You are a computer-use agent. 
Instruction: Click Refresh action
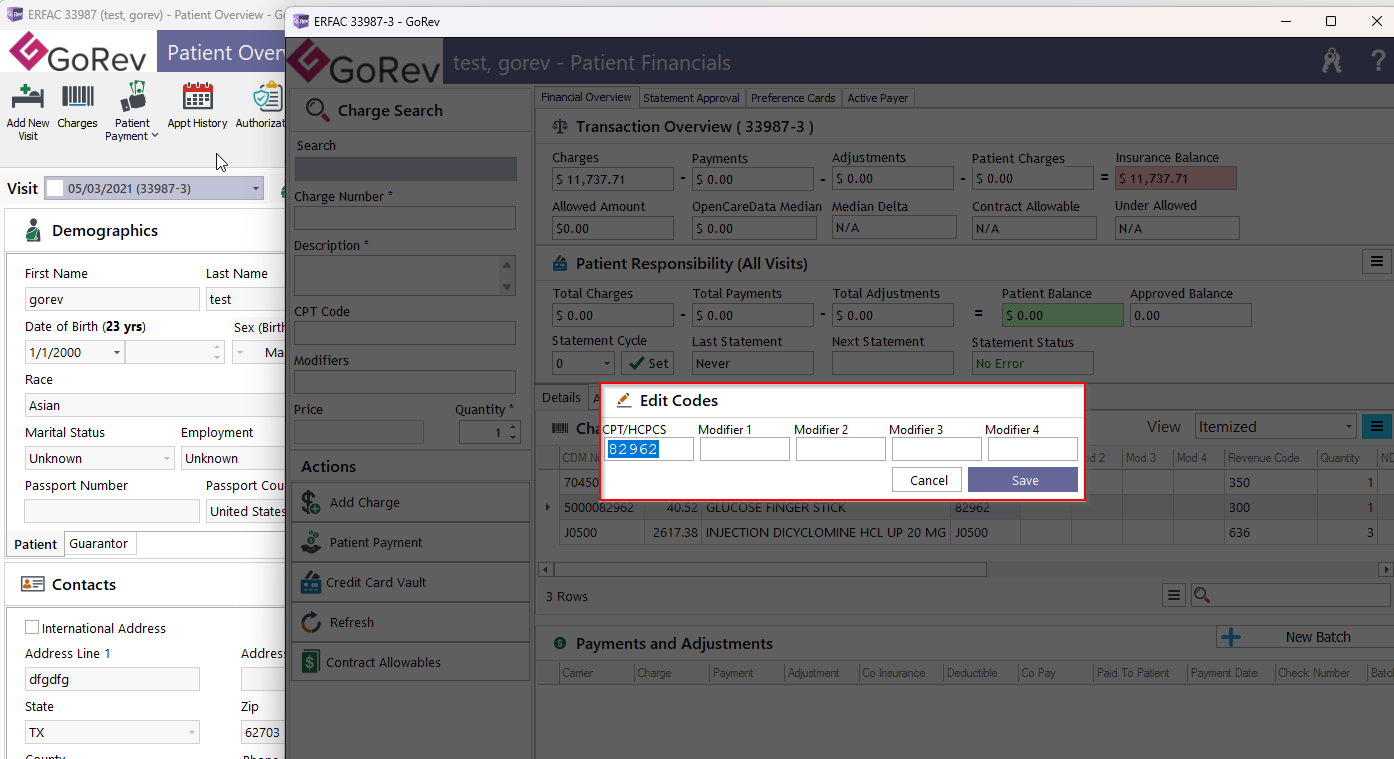[410, 622]
